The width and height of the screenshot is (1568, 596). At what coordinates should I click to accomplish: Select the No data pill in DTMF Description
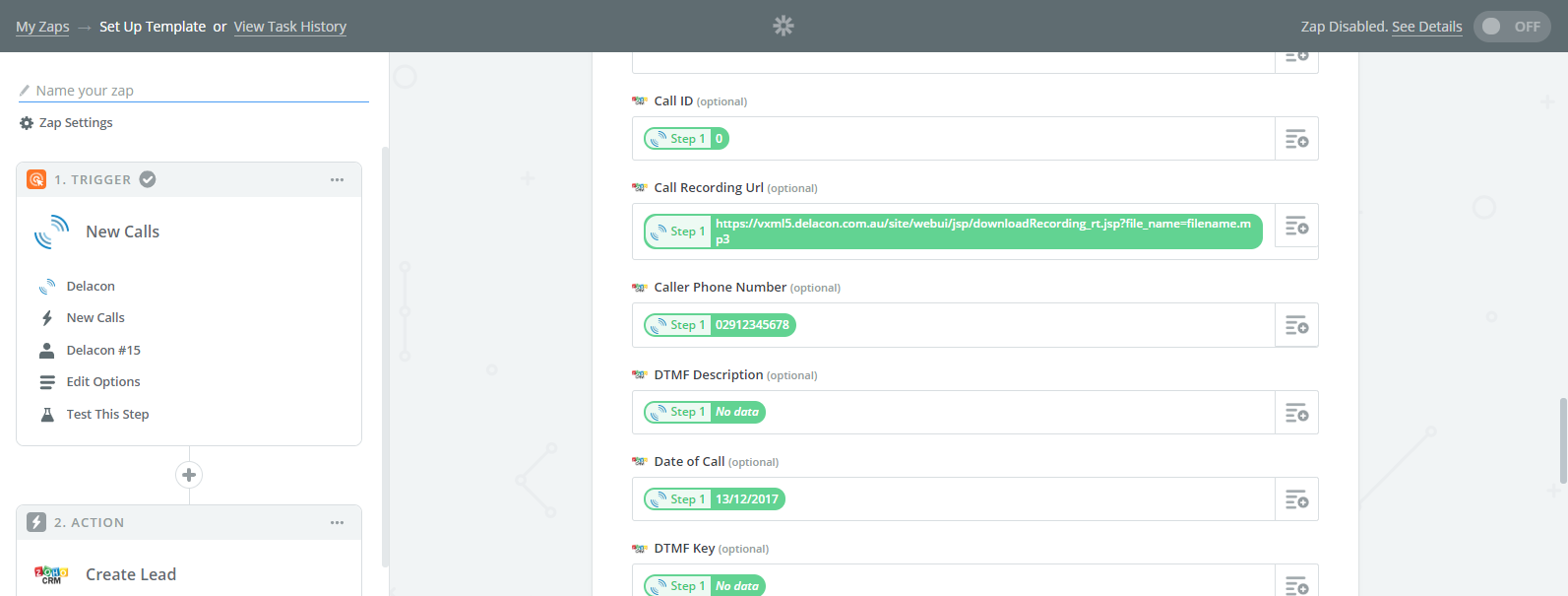[705, 412]
